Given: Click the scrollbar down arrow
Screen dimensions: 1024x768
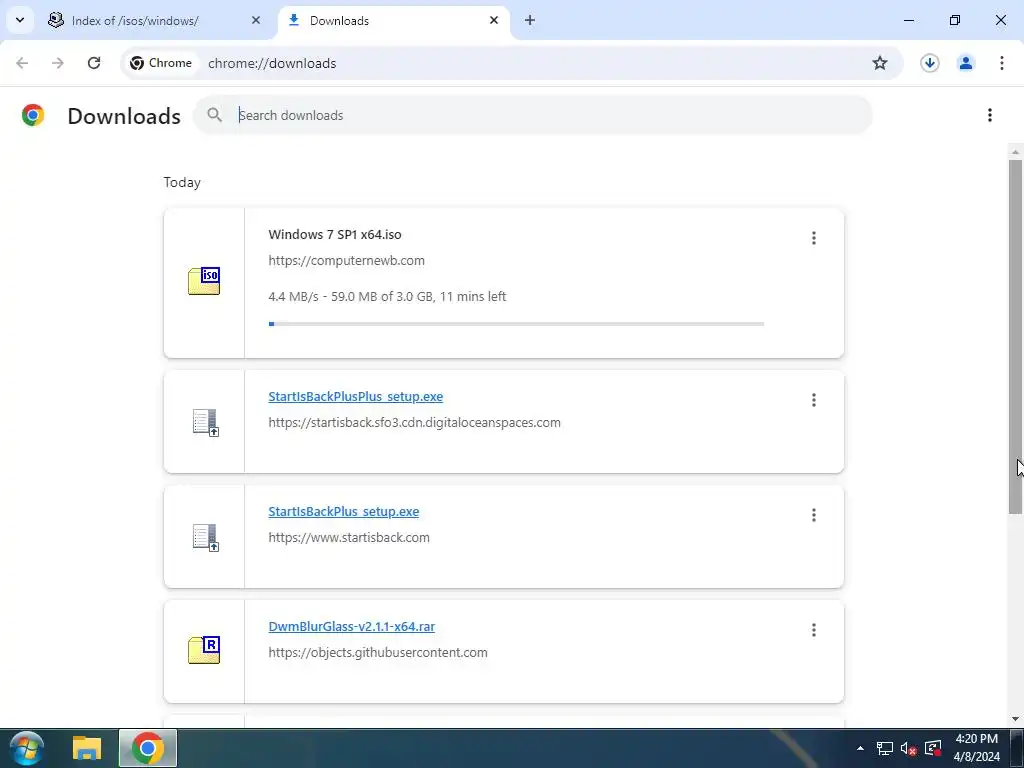Looking at the screenshot, I should click(1015, 719).
